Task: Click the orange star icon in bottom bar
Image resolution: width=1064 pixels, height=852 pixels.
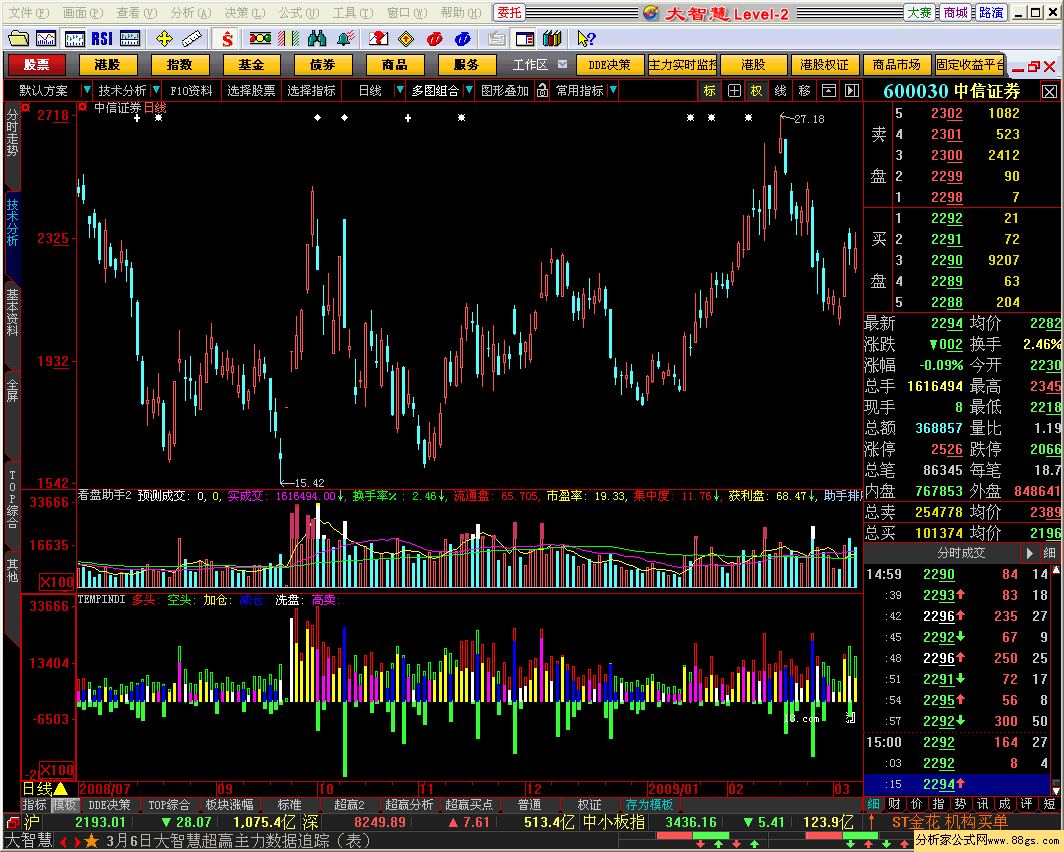Action: point(91,841)
